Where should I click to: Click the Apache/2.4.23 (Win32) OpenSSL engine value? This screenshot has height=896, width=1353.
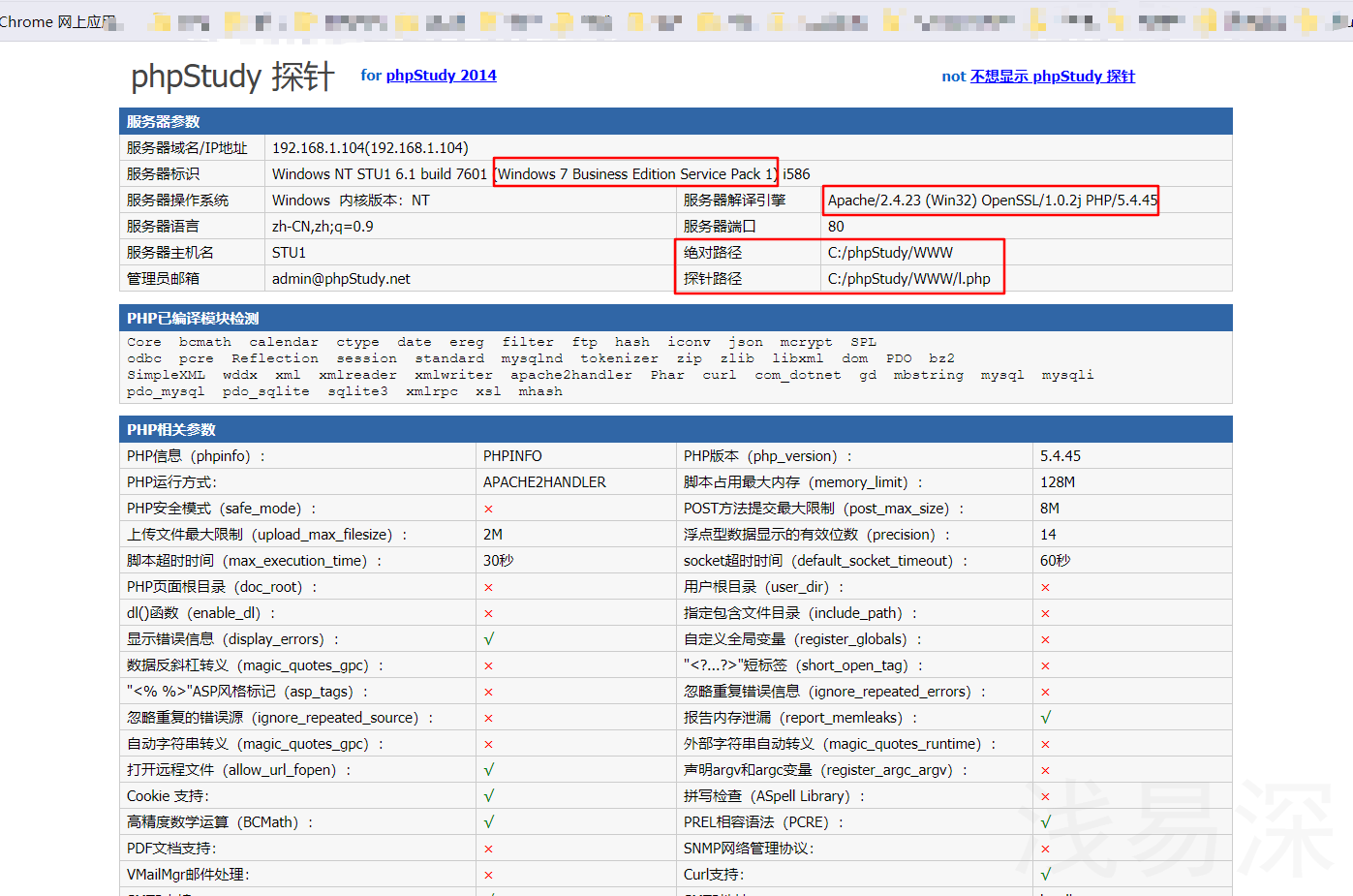(992, 201)
